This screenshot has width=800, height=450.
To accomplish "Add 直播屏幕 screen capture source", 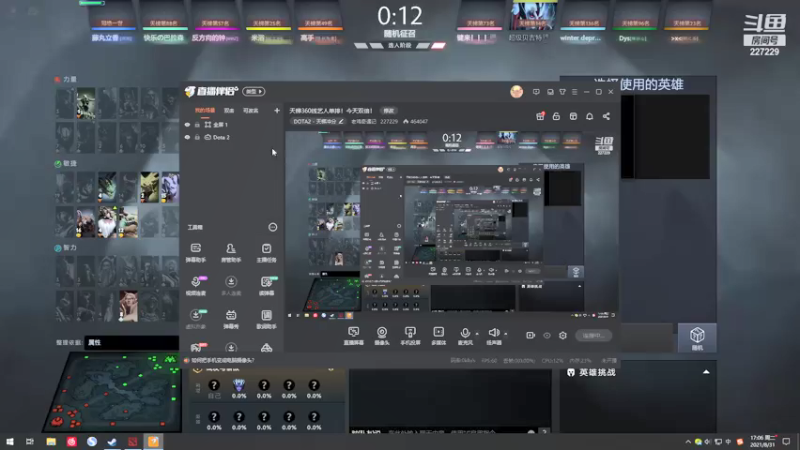I will coord(354,336).
